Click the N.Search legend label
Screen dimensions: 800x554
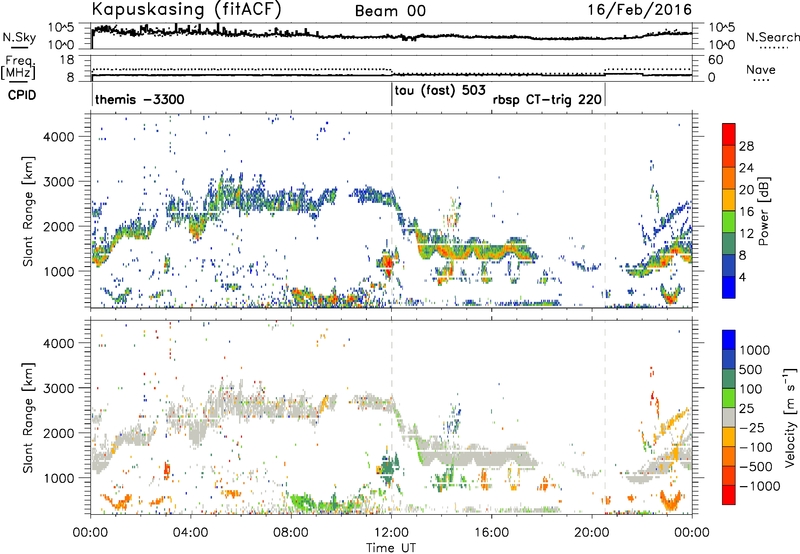(773, 37)
